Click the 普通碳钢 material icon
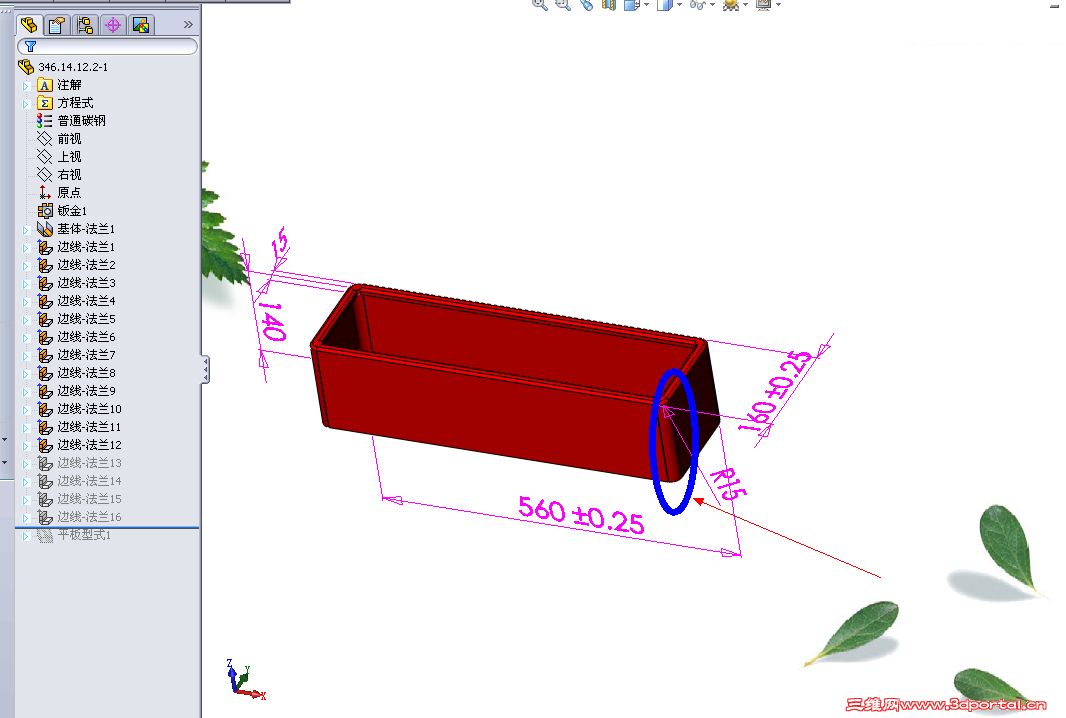The width and height of the screenshot is (1066, 718). pos(44,121)
